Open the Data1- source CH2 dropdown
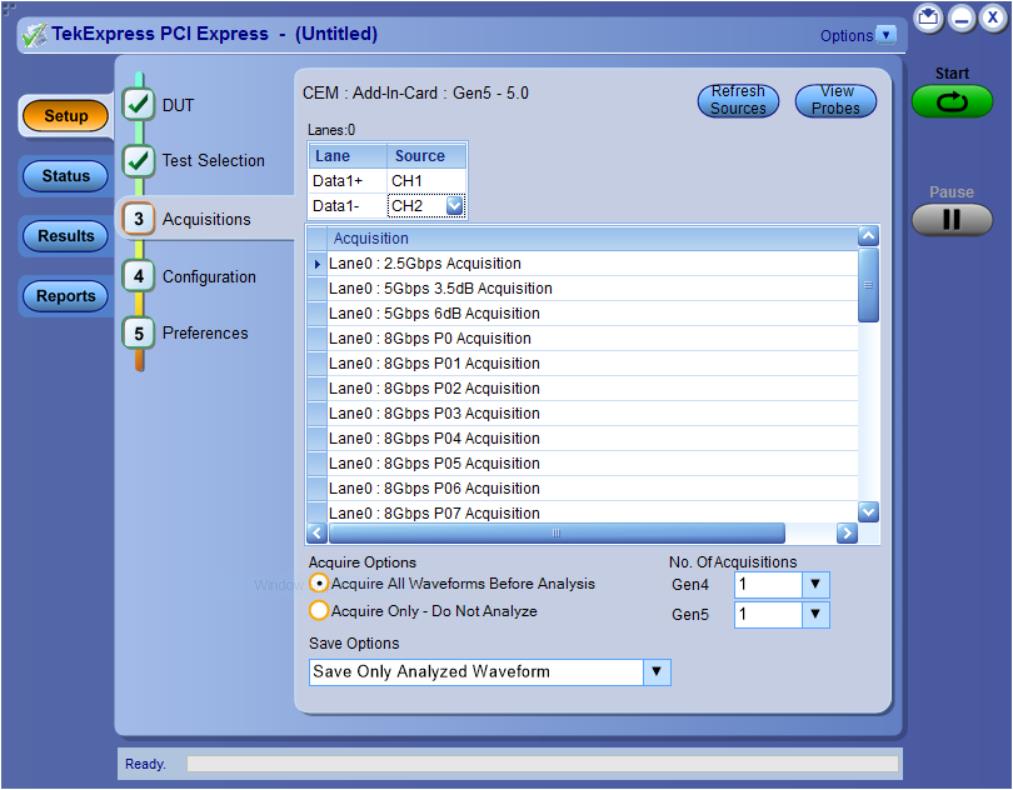The width and height of the screenshot is (1013, 790). [x=454, y=206]
